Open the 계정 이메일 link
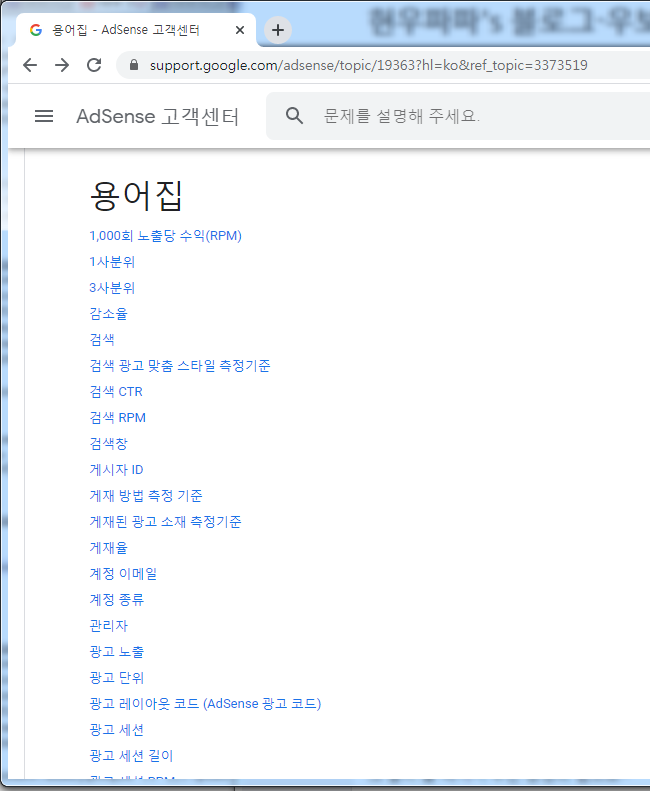The width and height of the screenshot is (650, 791). tap(123, 574)
